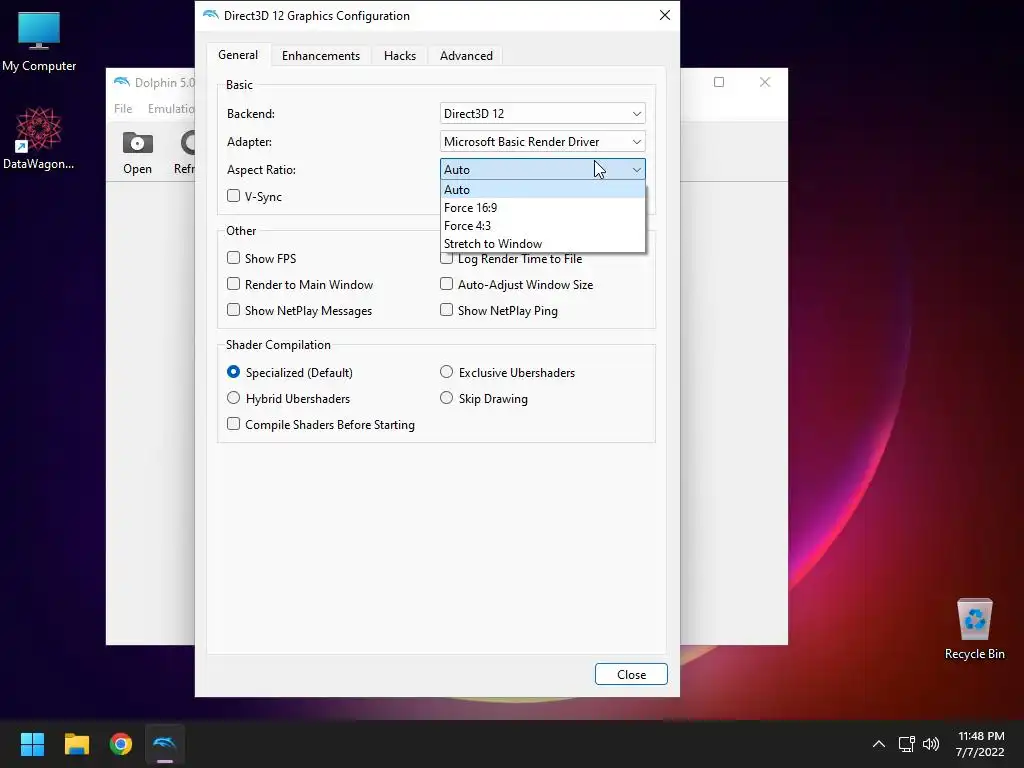Open Google Chrome from the taskbar

(121, 744)
